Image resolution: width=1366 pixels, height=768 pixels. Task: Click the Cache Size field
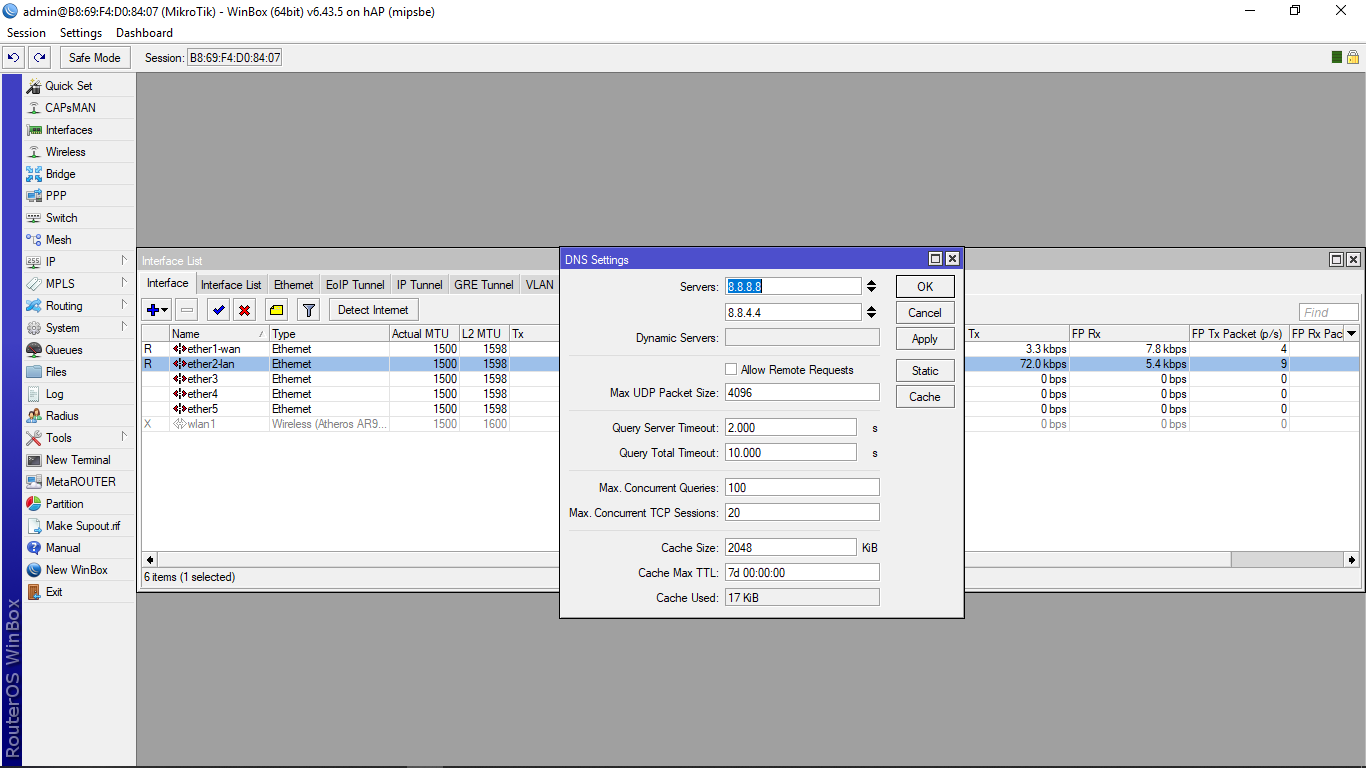coord(791,548)
